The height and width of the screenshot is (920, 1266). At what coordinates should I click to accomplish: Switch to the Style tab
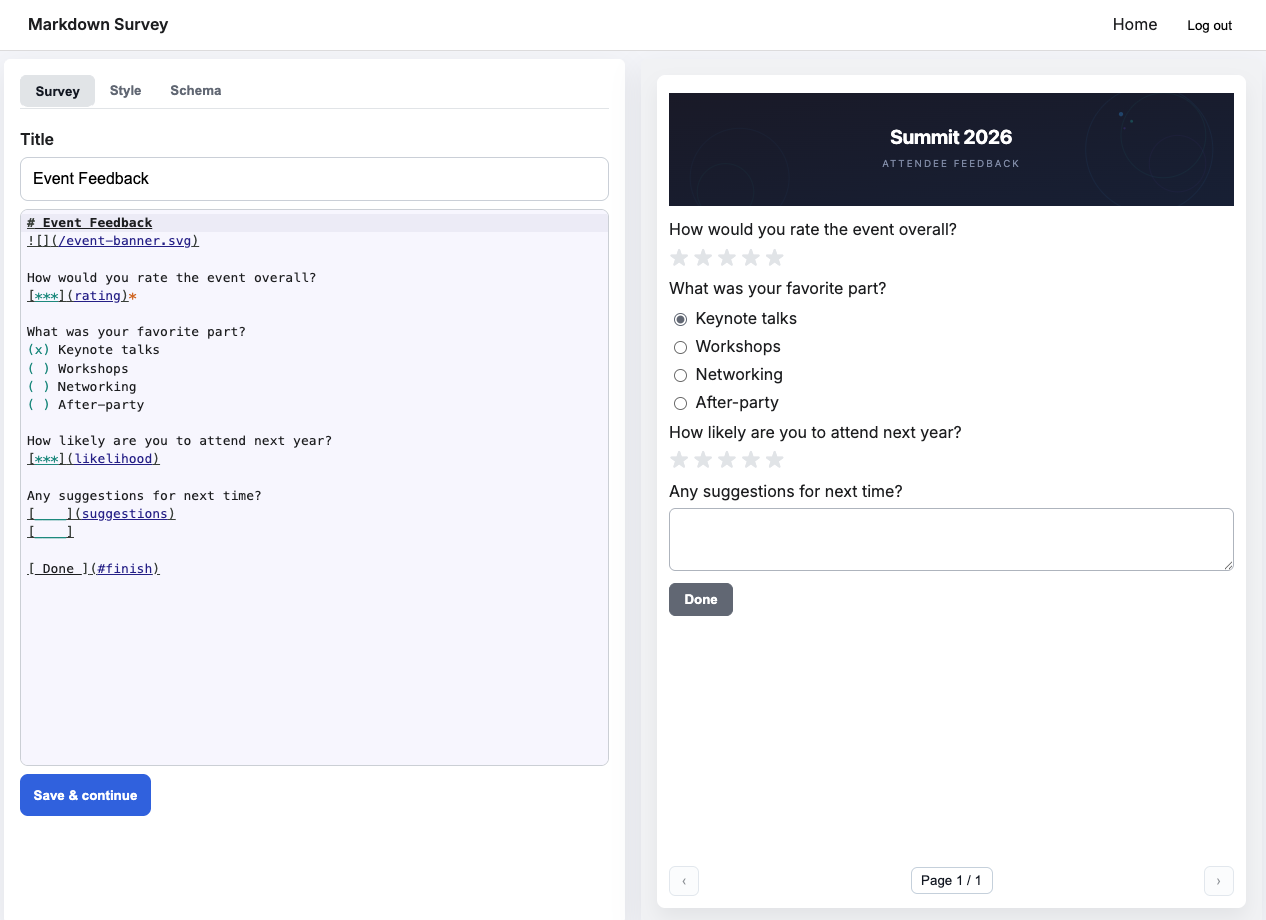pos(125,90)
